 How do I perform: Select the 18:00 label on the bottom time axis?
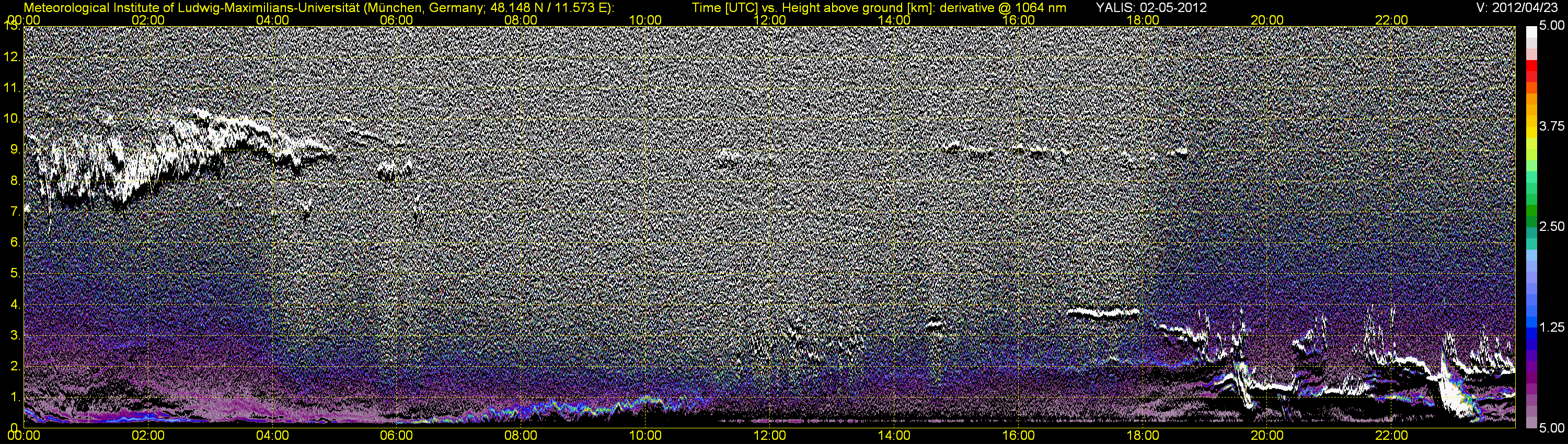point(1143,436)
